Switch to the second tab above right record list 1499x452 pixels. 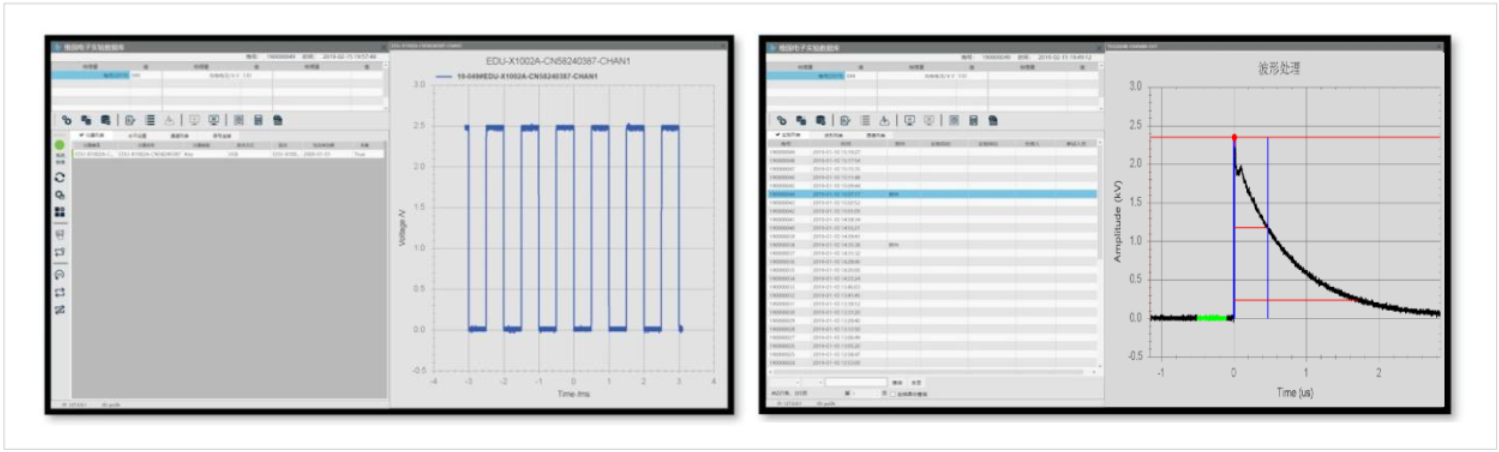[835, 134]
